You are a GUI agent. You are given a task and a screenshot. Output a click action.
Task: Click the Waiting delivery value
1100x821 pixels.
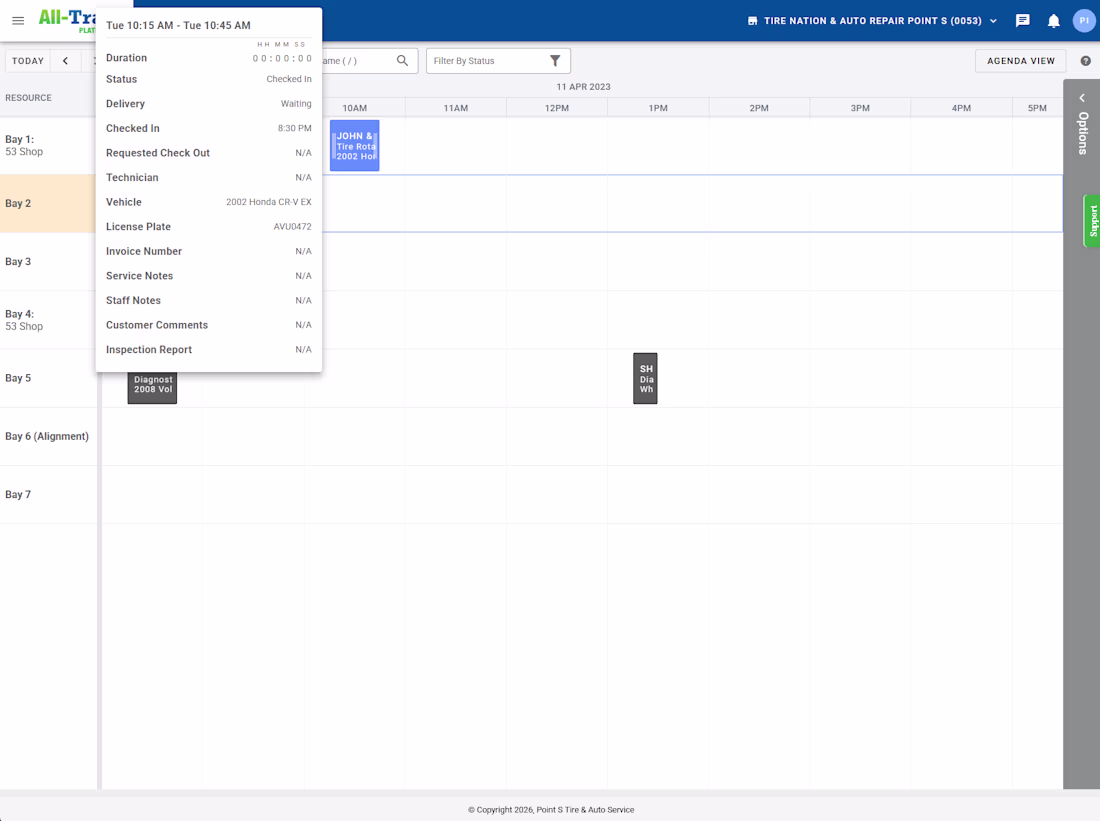[x=296, y=104]
